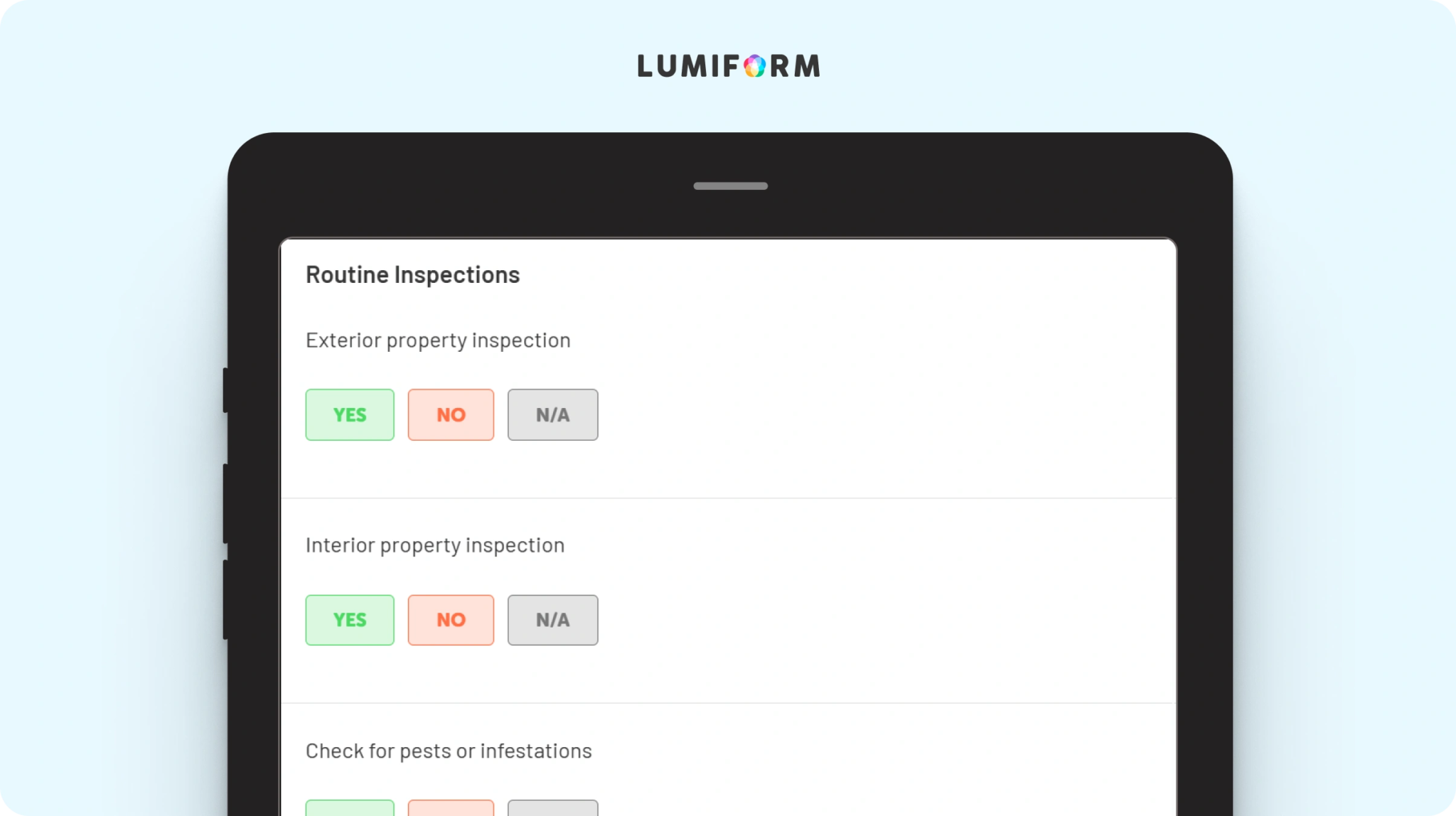This screenshot has height=816, width=1456.
Task: Click the colorful O icon in Lumiform logo
Action: tap(755, 66)
